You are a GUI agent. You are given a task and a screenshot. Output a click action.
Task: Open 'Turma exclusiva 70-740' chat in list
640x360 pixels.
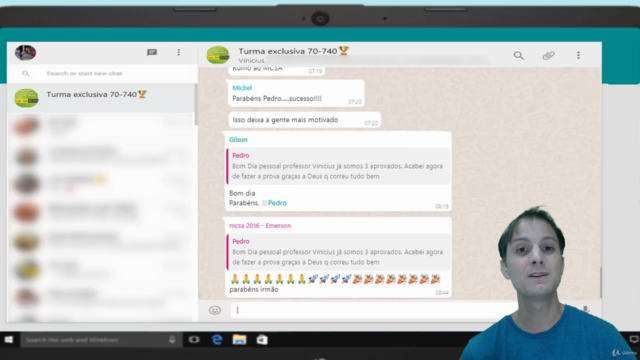pos(101,98)
